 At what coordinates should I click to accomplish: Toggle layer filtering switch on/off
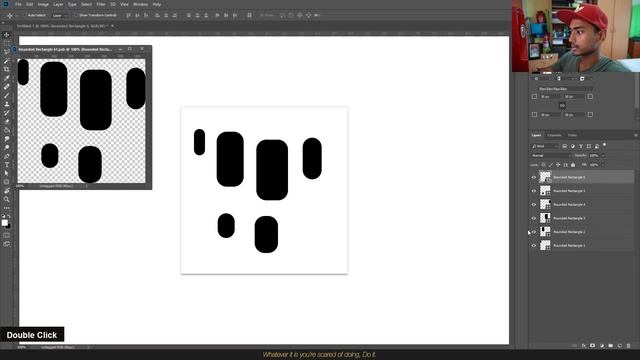point(604,145)
